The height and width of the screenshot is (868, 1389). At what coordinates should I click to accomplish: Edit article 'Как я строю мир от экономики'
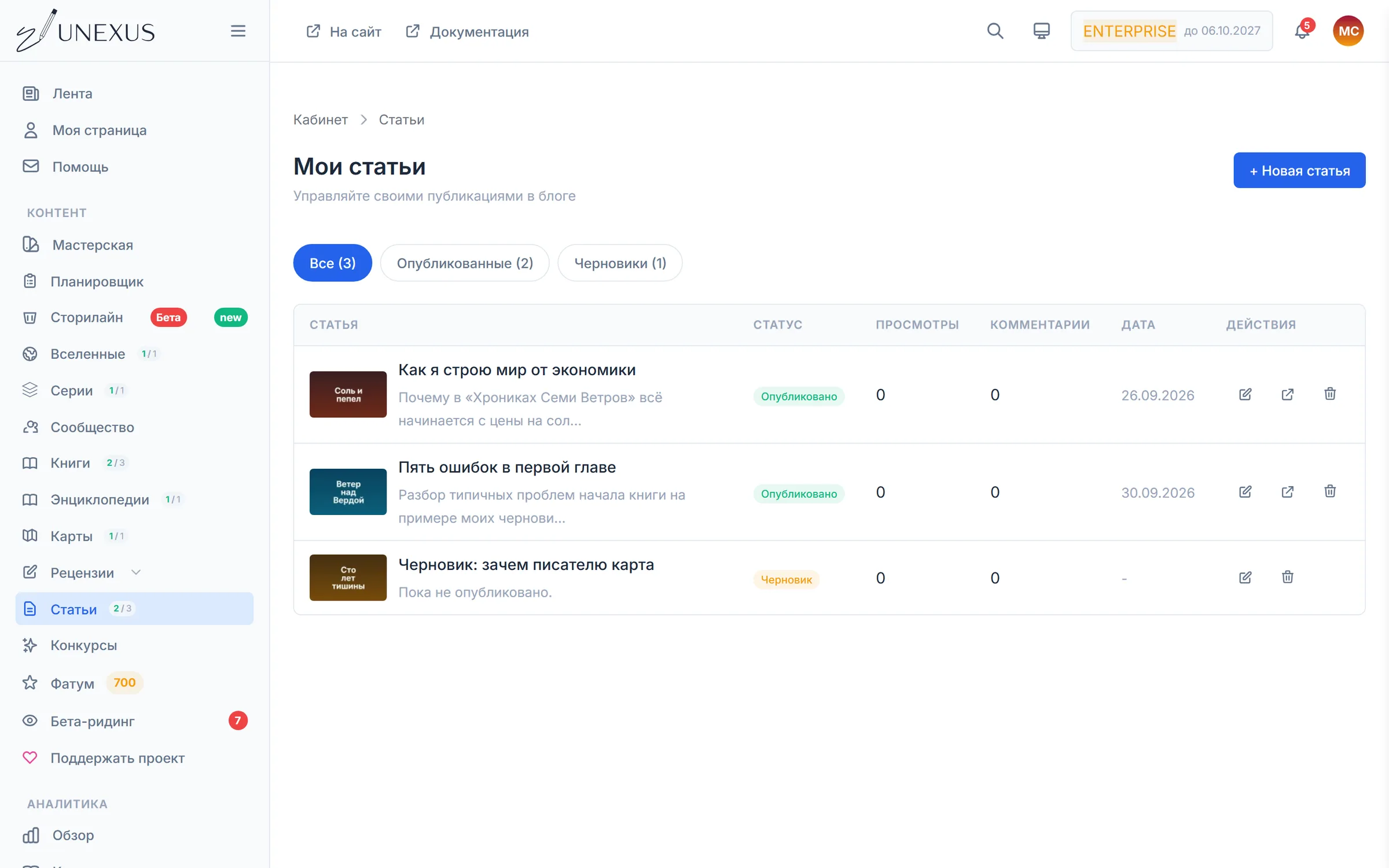pos(1245,395)
